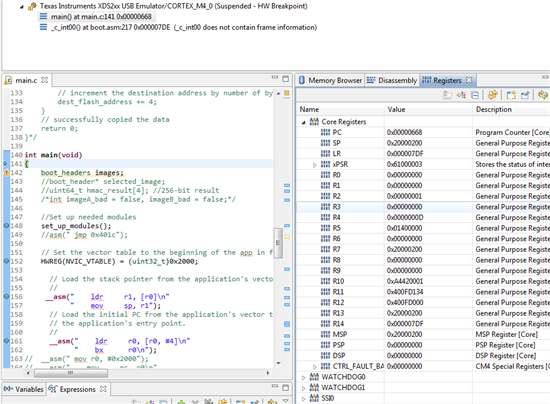Select the R3 register row
Screen dimensions: 550x404
tap(423, 207)
